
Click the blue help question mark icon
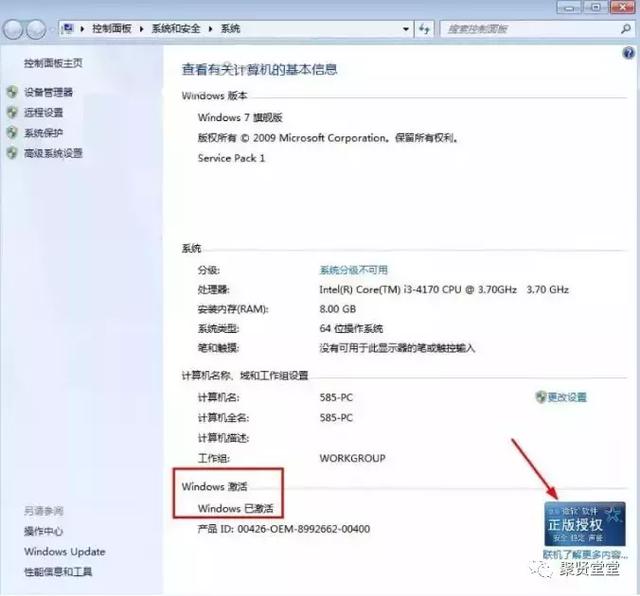[628, 53]
